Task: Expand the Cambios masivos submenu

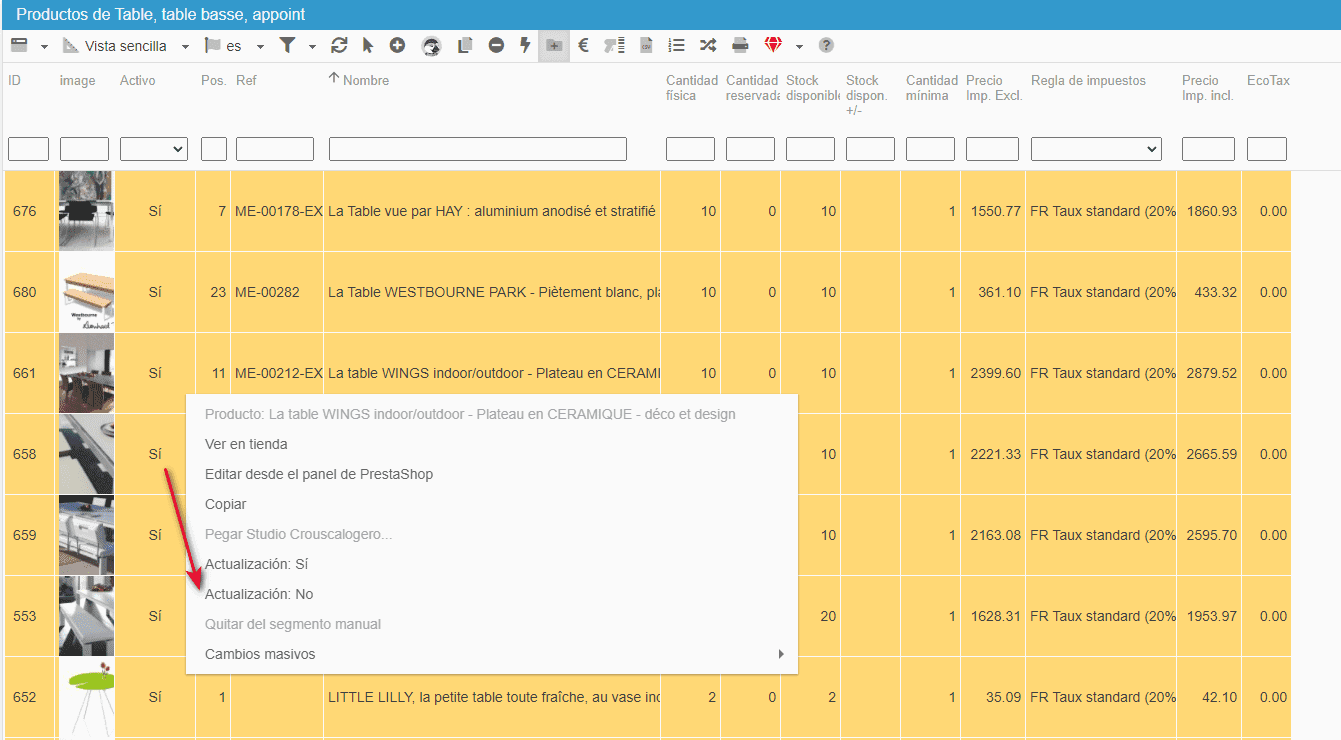Action: point(492,654)
